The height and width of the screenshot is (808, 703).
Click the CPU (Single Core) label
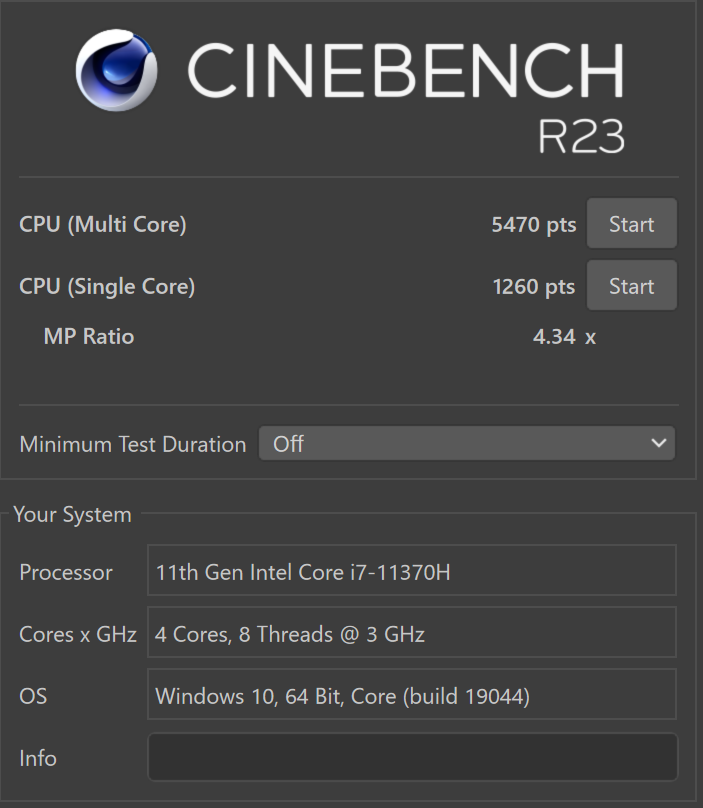point(107,287)
